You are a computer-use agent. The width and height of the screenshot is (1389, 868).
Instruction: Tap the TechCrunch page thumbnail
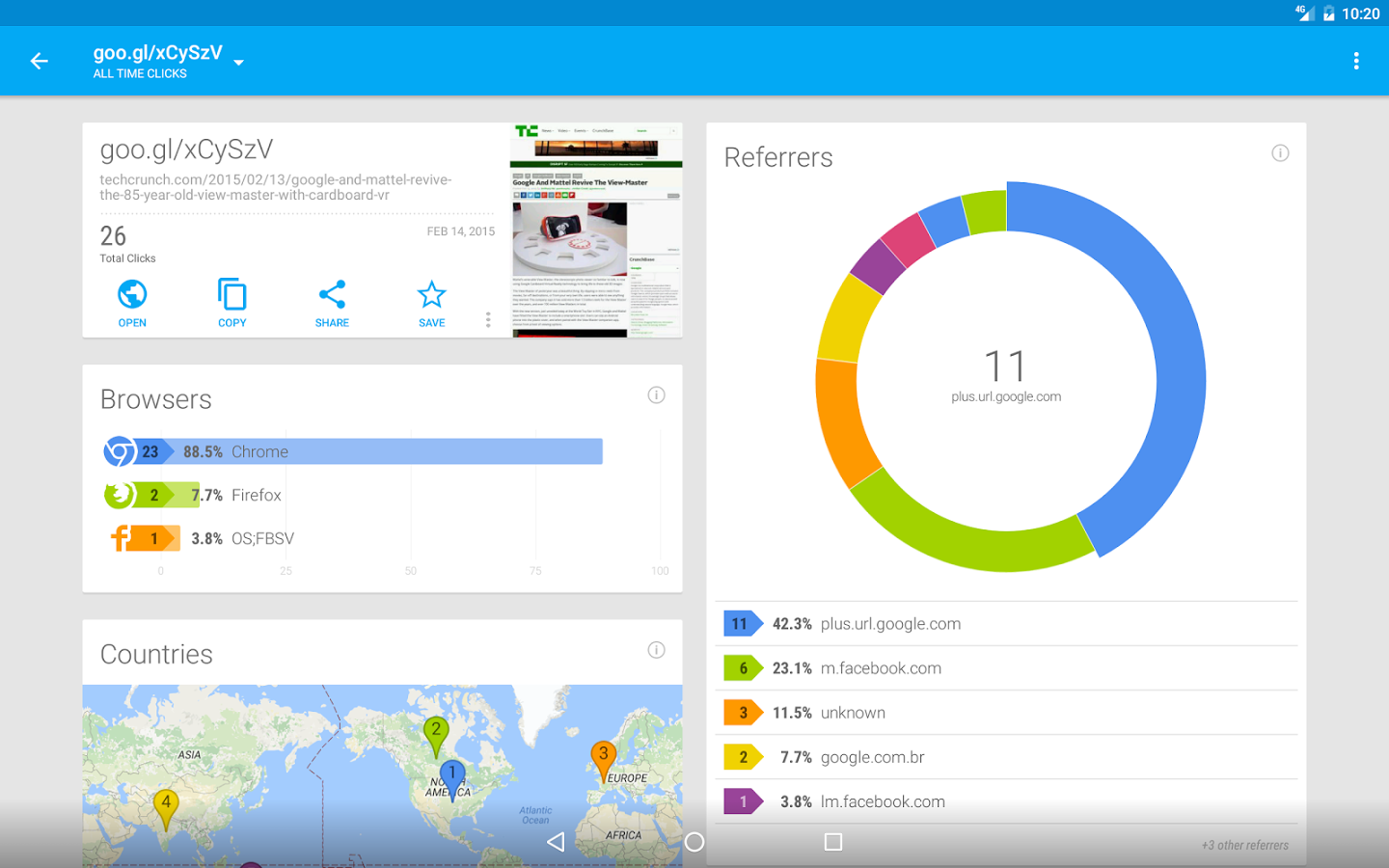tap(595, 230)
